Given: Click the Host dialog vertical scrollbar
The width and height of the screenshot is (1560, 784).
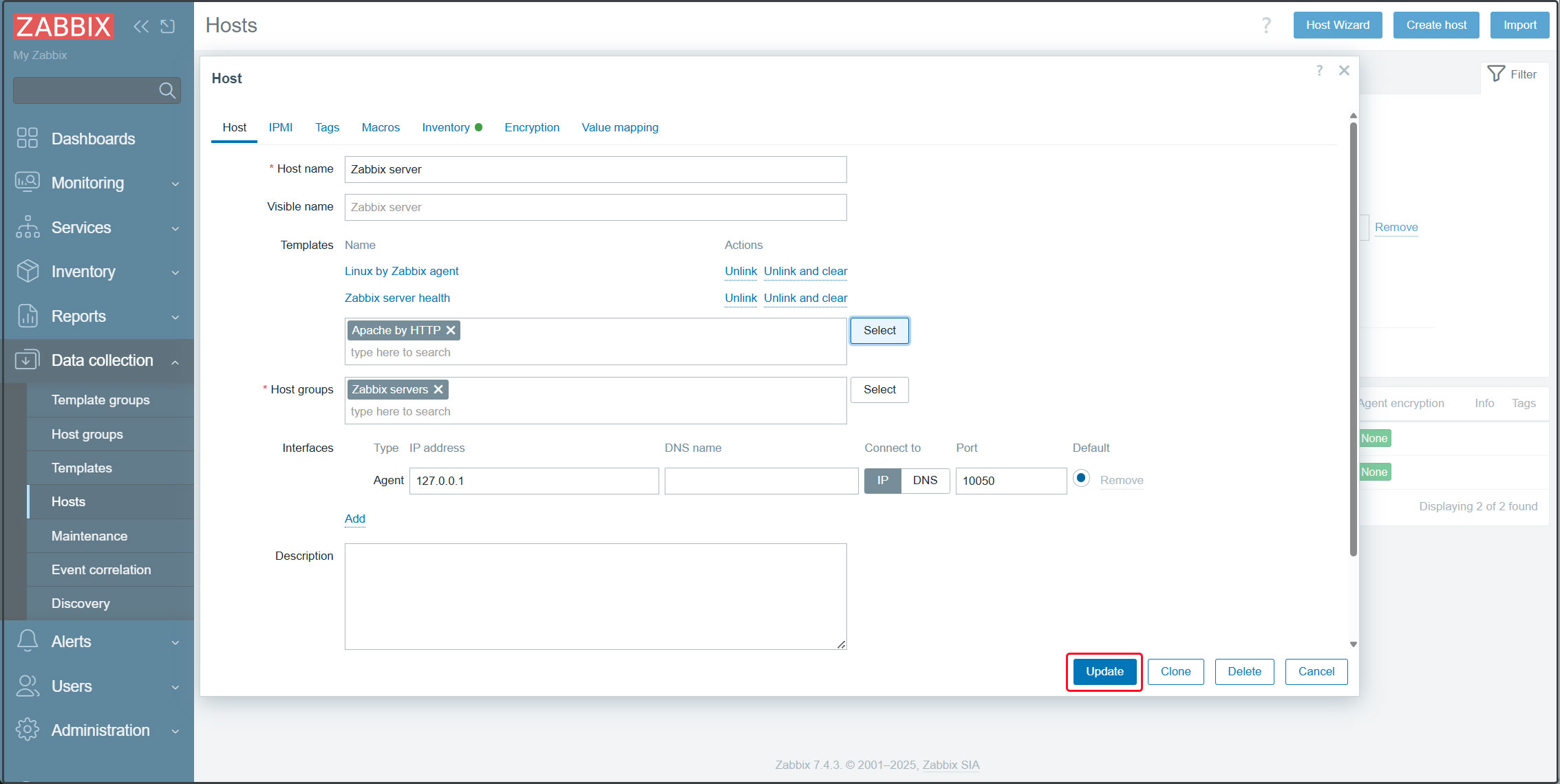Looking at the screenshot, I should tap(1353, 337).
